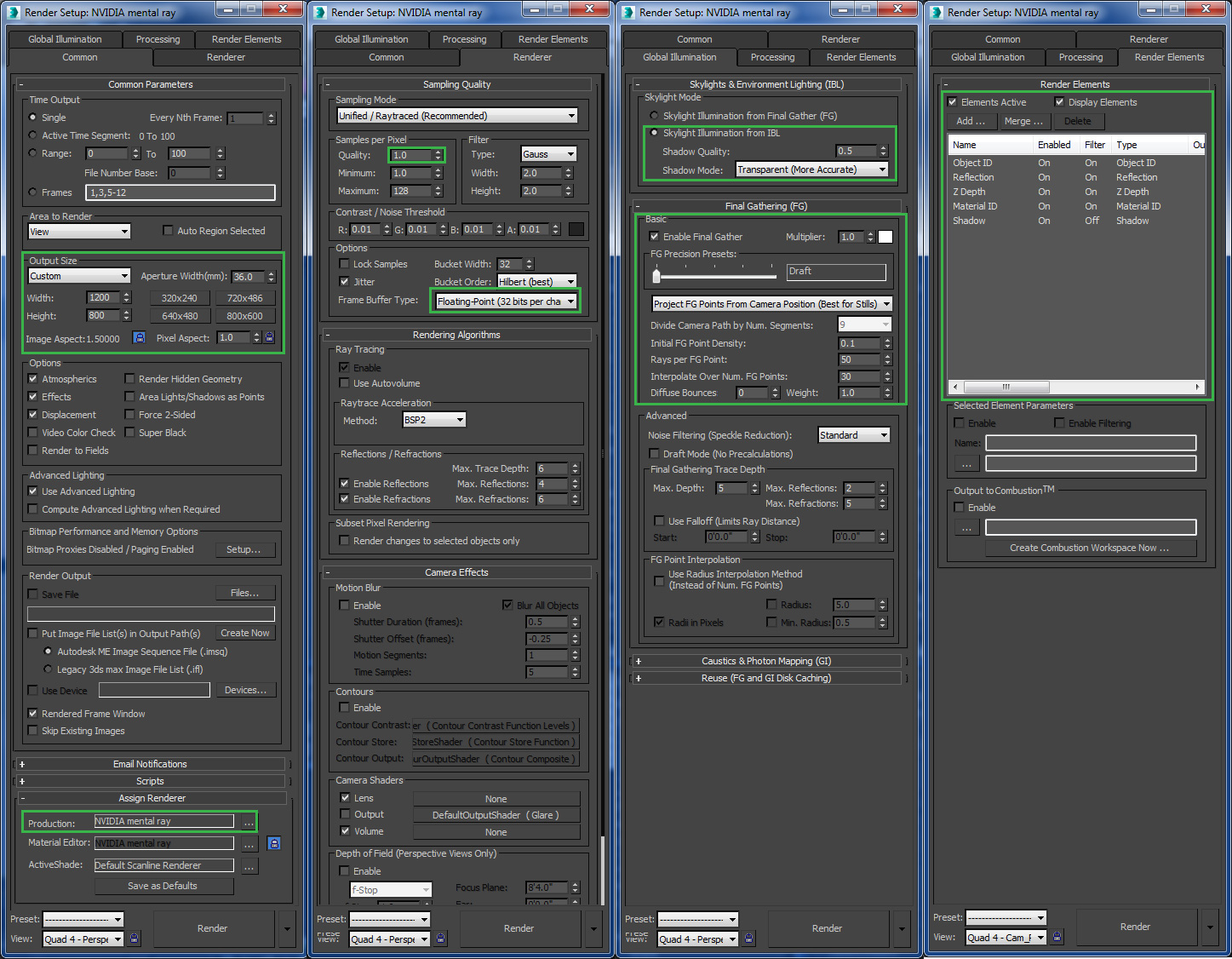Click the Merge ... button
The image size is (1232, 959).
click(1023, 121)
